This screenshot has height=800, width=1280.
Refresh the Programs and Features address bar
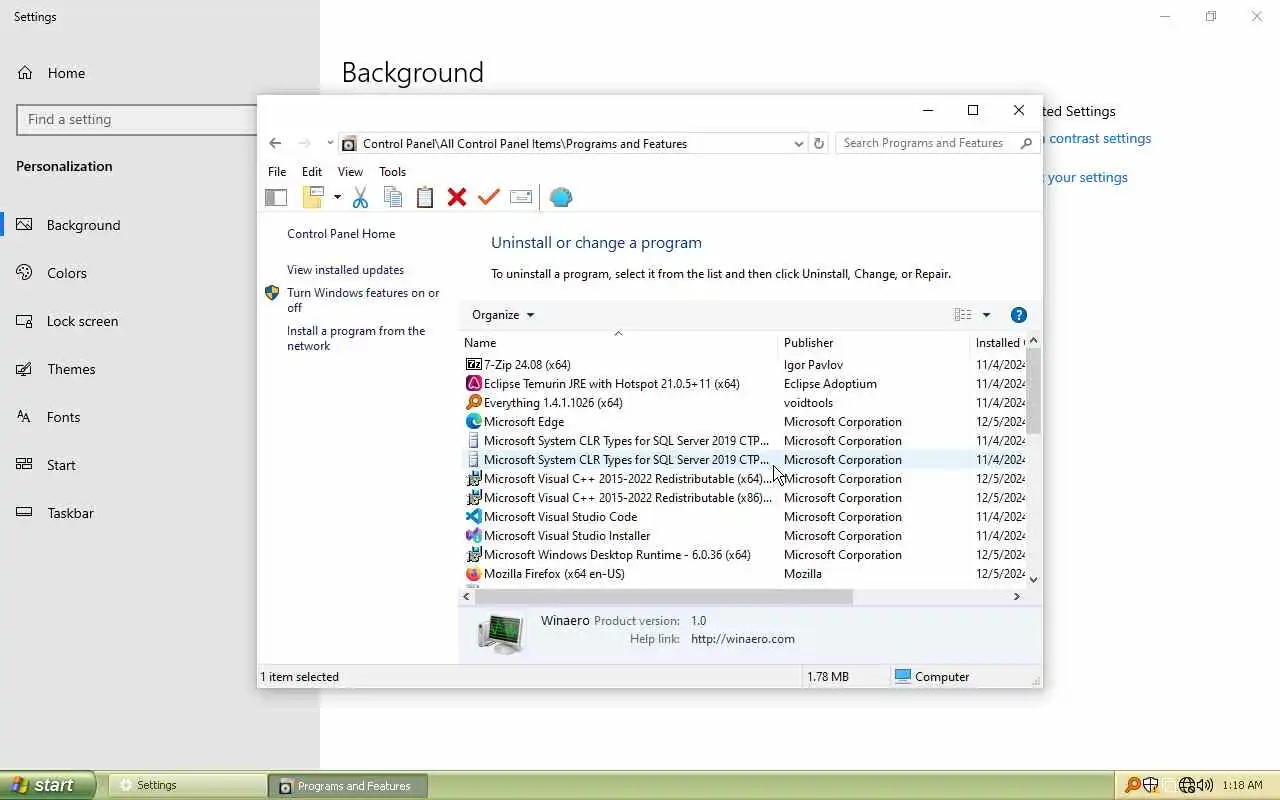coord(819,143)
